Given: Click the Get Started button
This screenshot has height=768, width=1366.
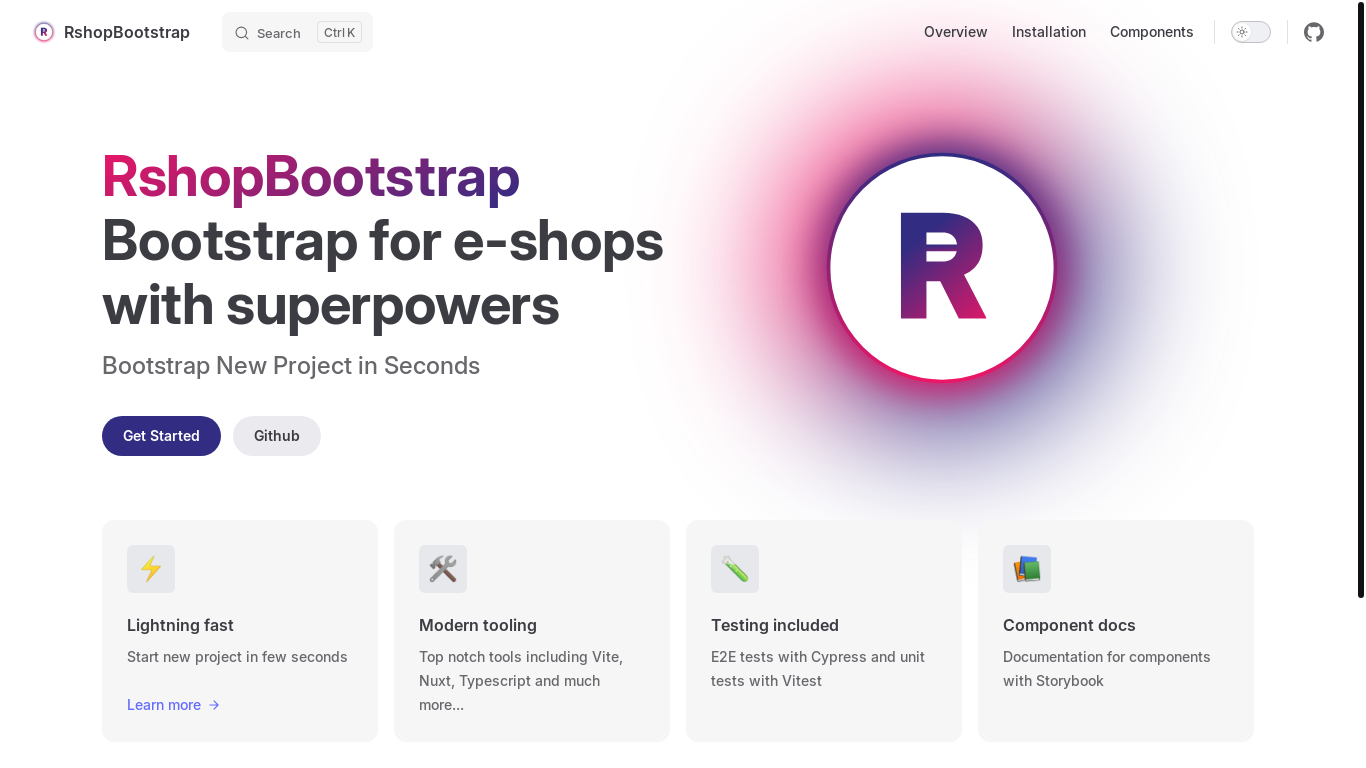Looking at the screenshot, I should pos(161,436).
